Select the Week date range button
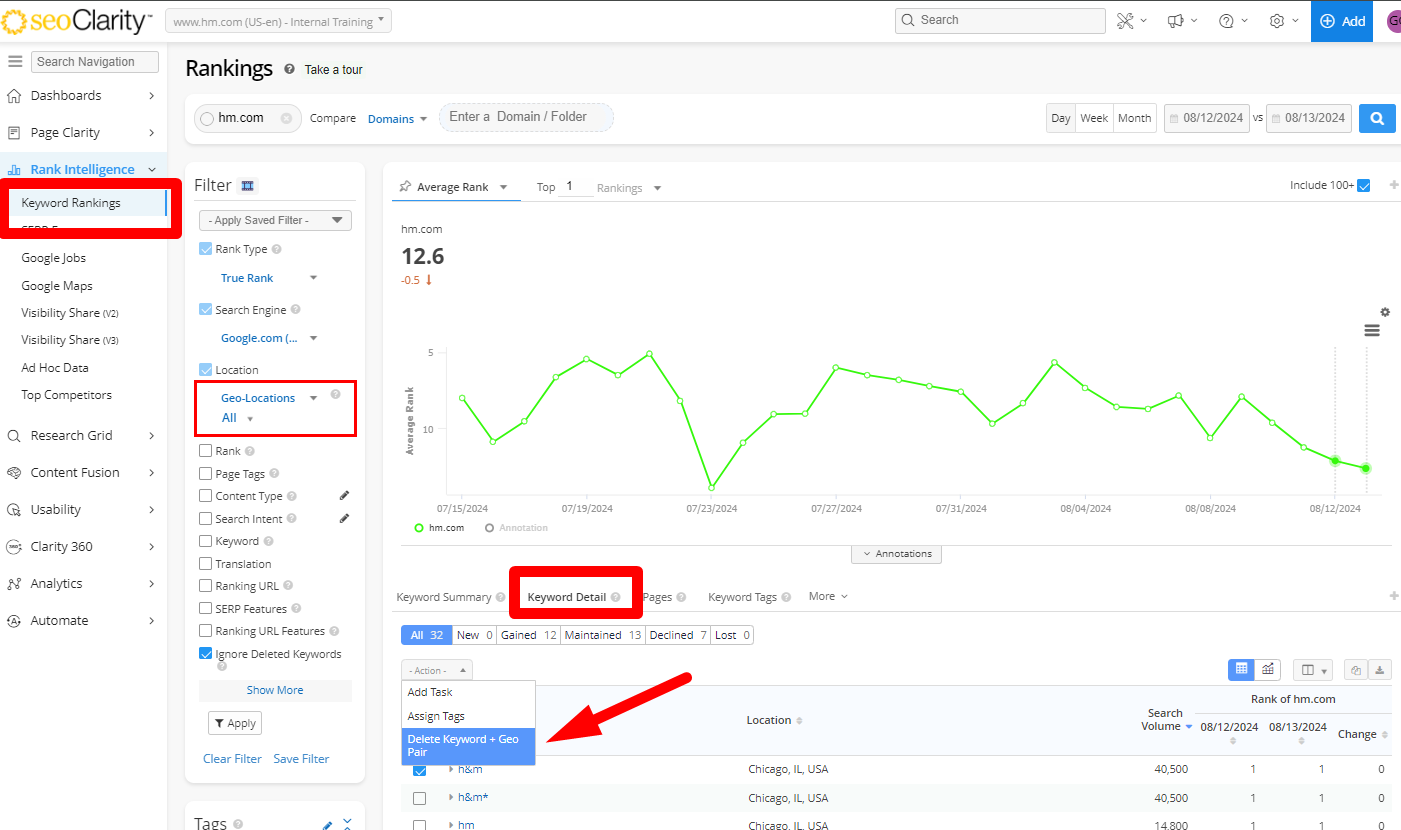The image size is (1401, 830). tap(1094, 118)
